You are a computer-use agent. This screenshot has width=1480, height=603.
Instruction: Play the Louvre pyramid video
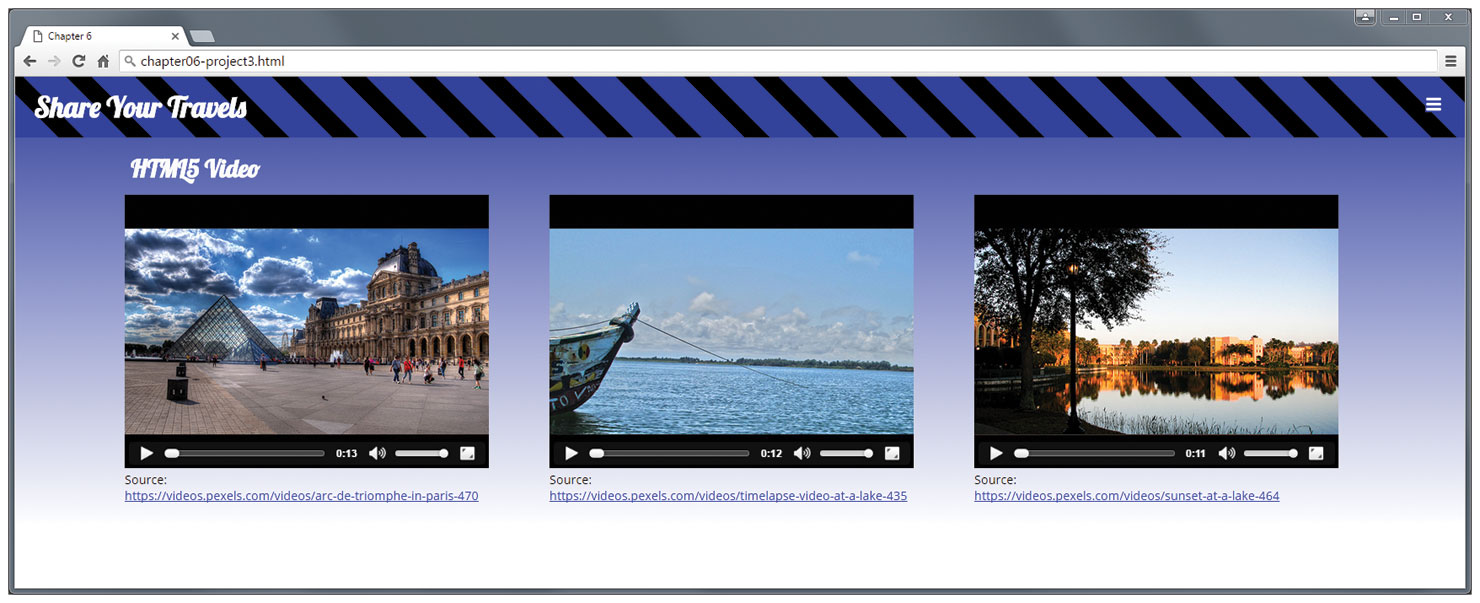click(x=147, y=453)
